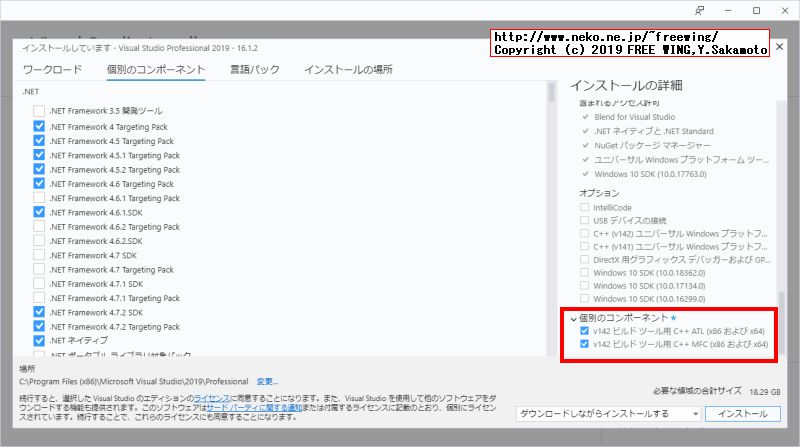Enable .NET Framework 4.7 Targeting Pack
The image size is (800, 447).
point(39,269)
